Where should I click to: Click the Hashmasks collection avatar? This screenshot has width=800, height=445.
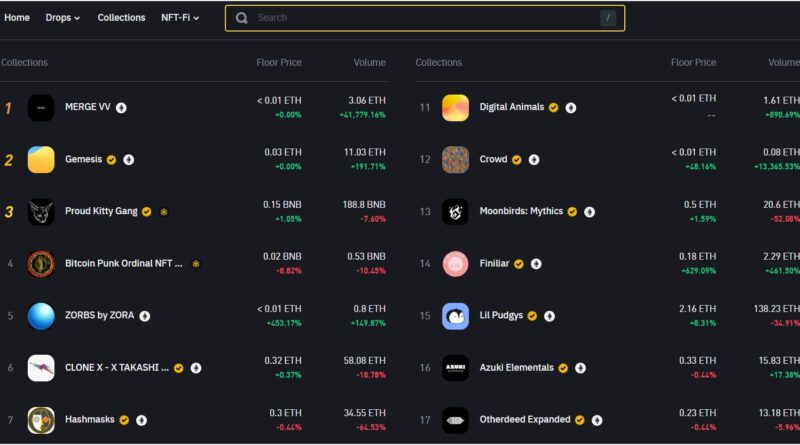tap(41, 420)
